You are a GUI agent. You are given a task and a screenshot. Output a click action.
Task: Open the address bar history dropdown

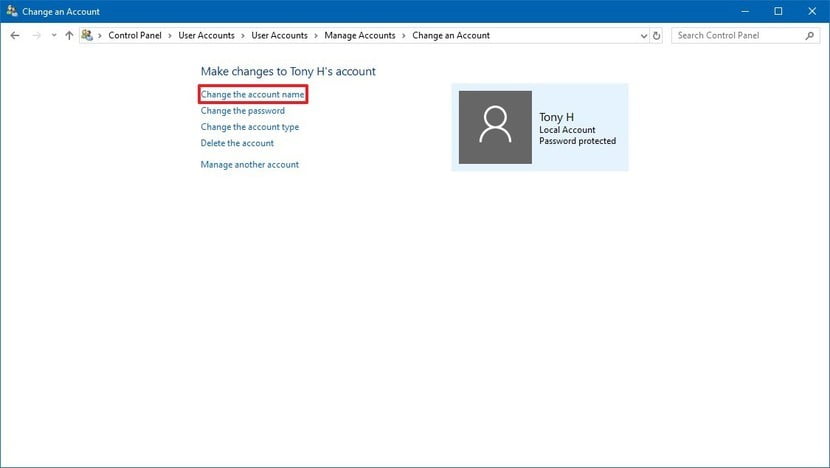pyautogui.click(x=644, y=36)
